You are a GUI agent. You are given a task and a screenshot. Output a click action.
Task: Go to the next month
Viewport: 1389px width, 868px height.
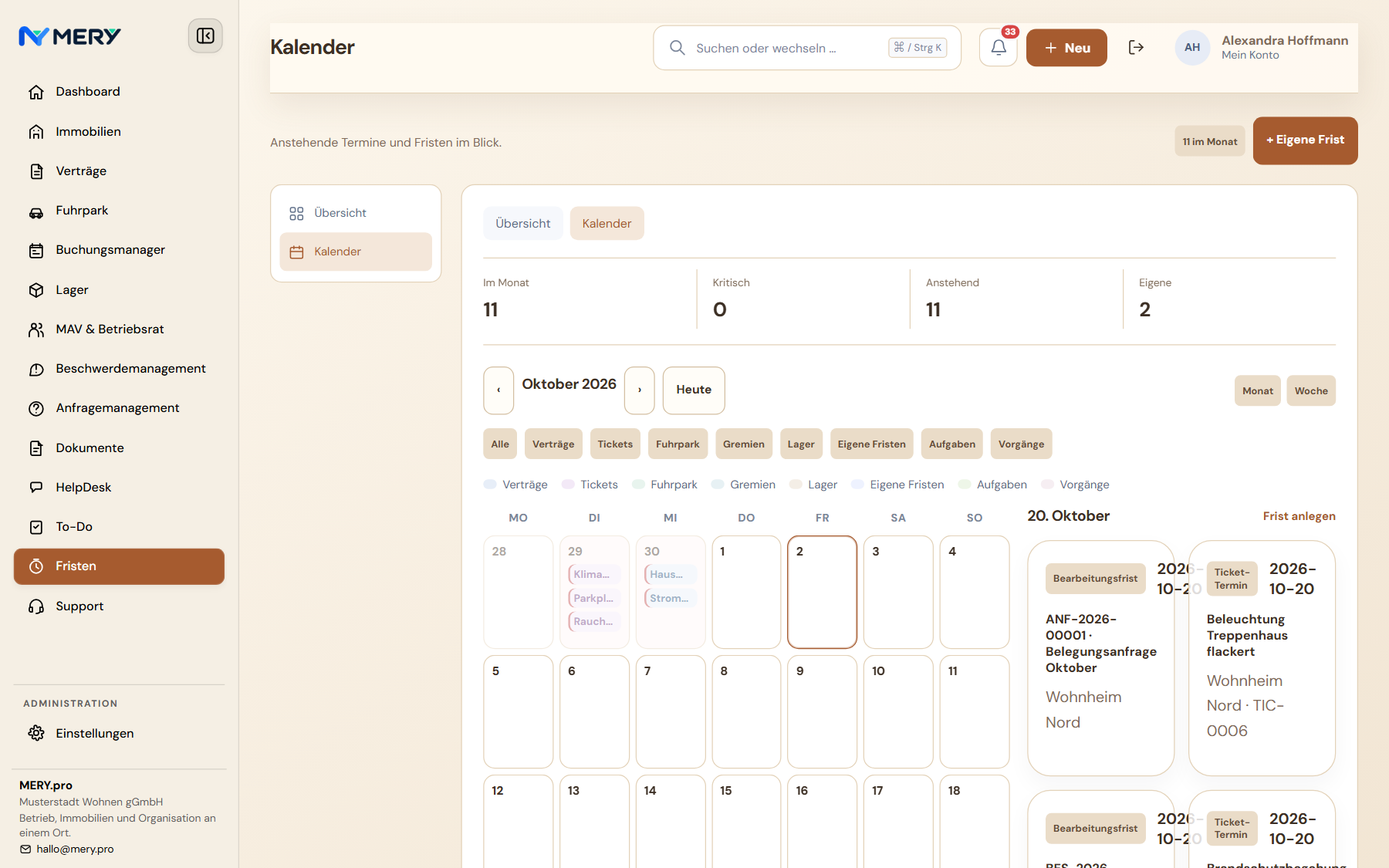click(640, 390)
